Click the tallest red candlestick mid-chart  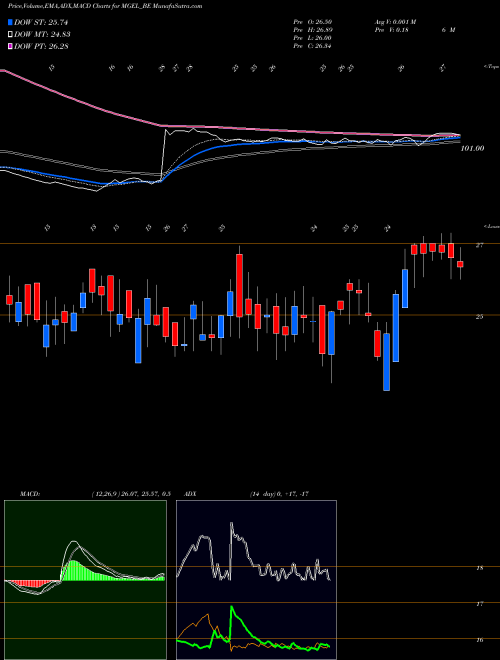point(239,286)
